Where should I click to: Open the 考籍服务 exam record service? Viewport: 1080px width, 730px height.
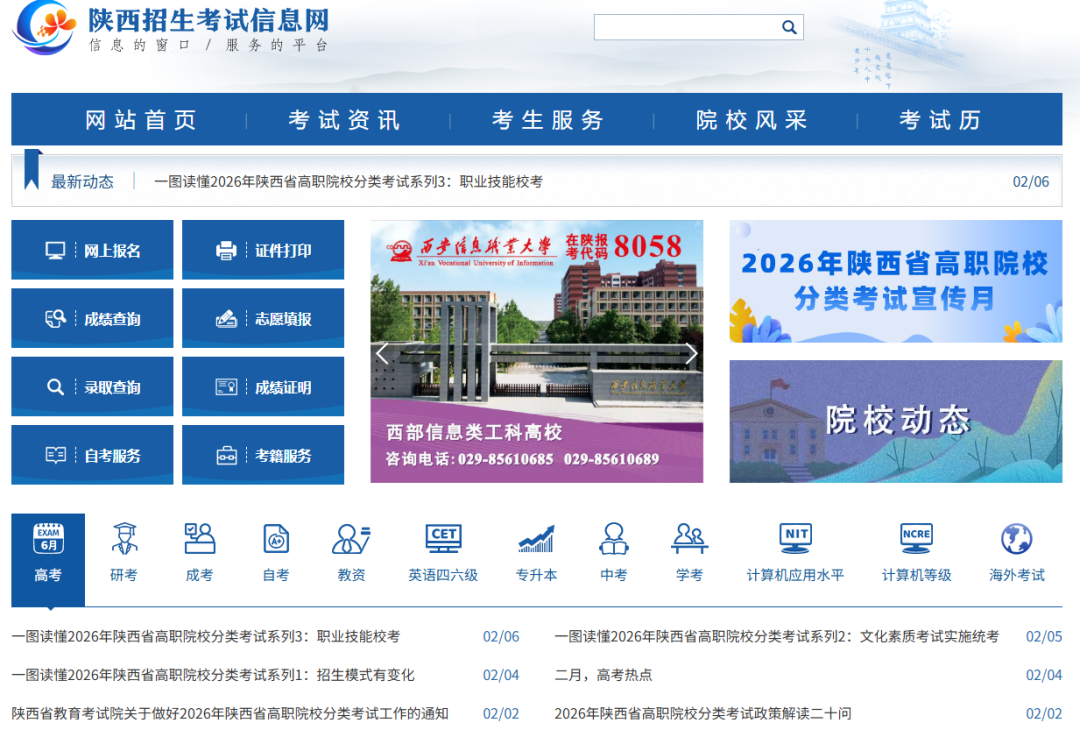click(x=262, y=454)
